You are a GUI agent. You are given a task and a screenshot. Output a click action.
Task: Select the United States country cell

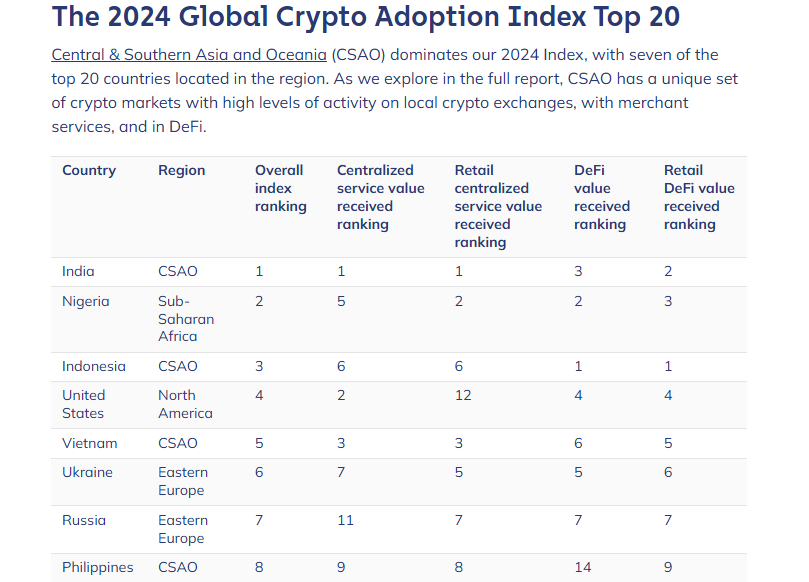point(84,404)
